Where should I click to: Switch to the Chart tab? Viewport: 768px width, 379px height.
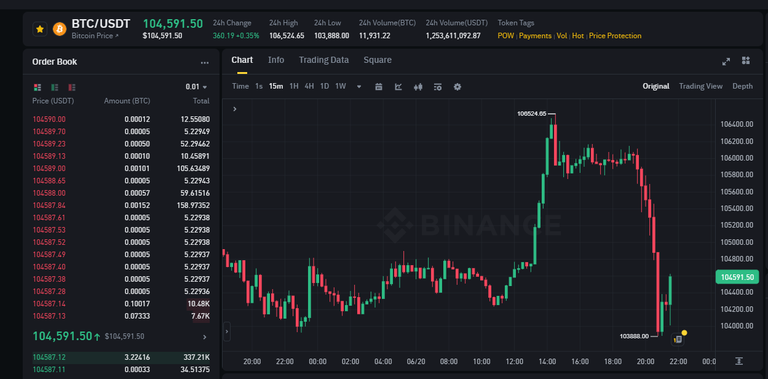(x=242, y=60)
